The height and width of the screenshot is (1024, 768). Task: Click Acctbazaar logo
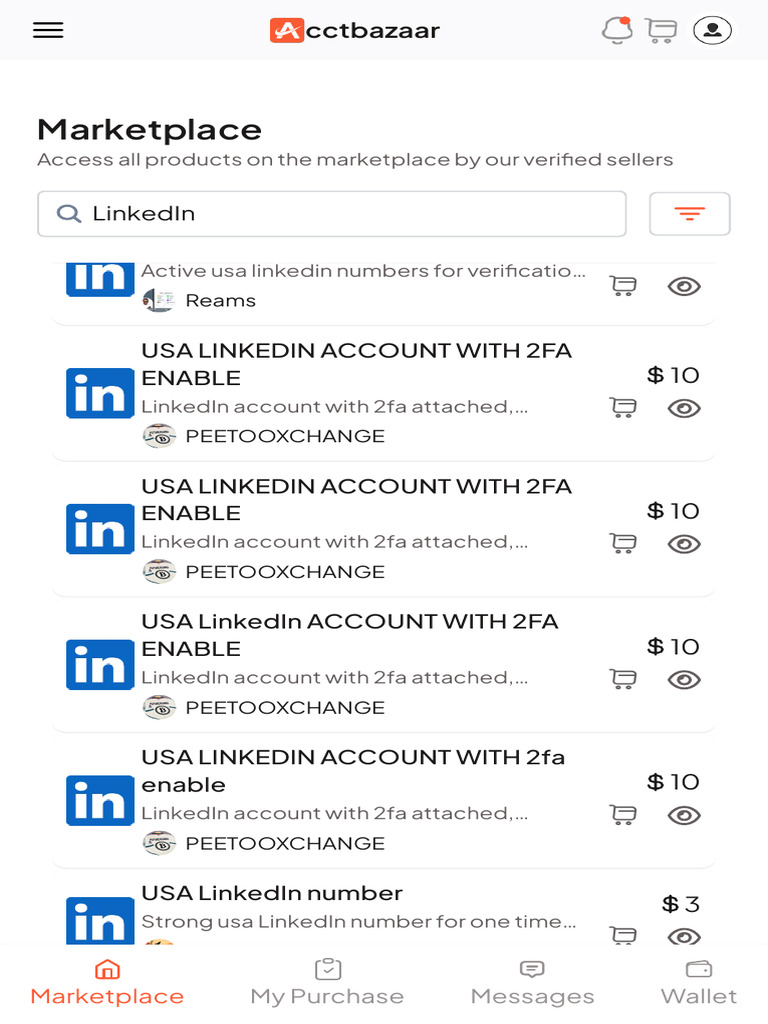(355, 30)
